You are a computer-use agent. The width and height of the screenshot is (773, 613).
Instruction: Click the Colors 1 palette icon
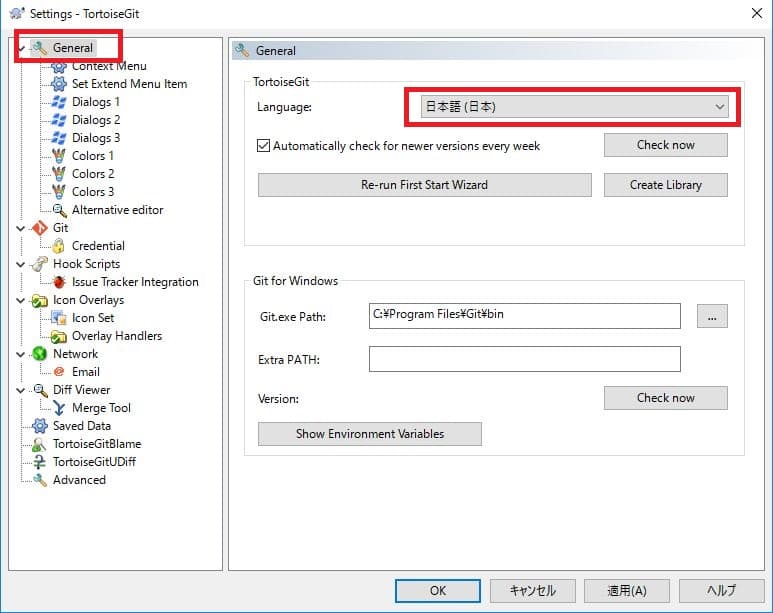[x=59, y=156]
